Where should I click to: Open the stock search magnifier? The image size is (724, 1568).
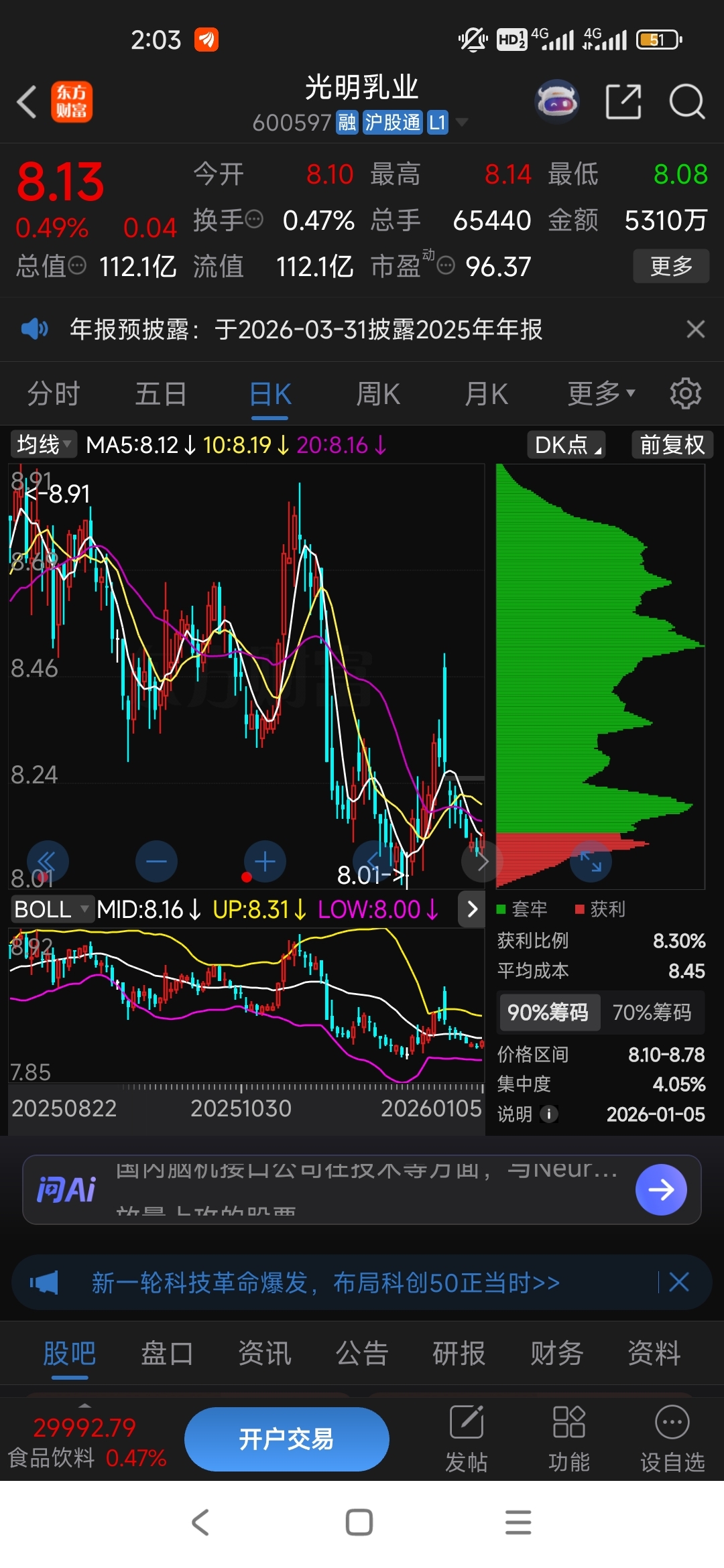pyautogui.click(x=687, y=102)
